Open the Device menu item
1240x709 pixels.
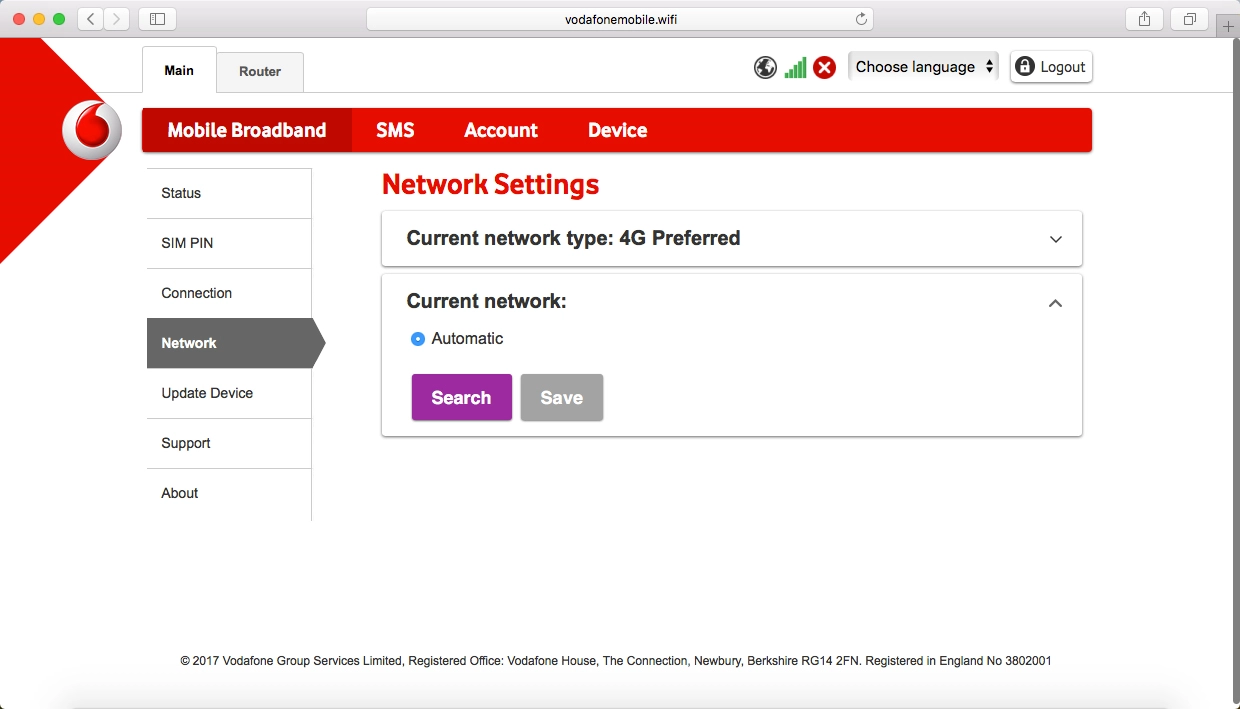617,130
